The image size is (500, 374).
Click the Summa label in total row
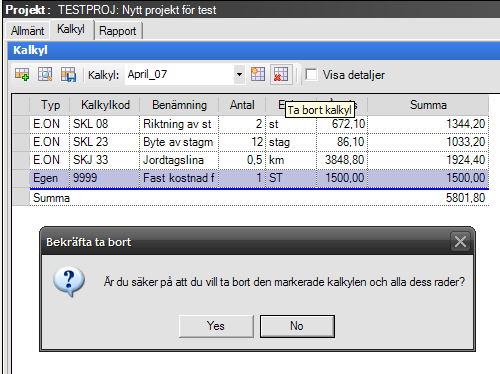(x=51, y=198)
